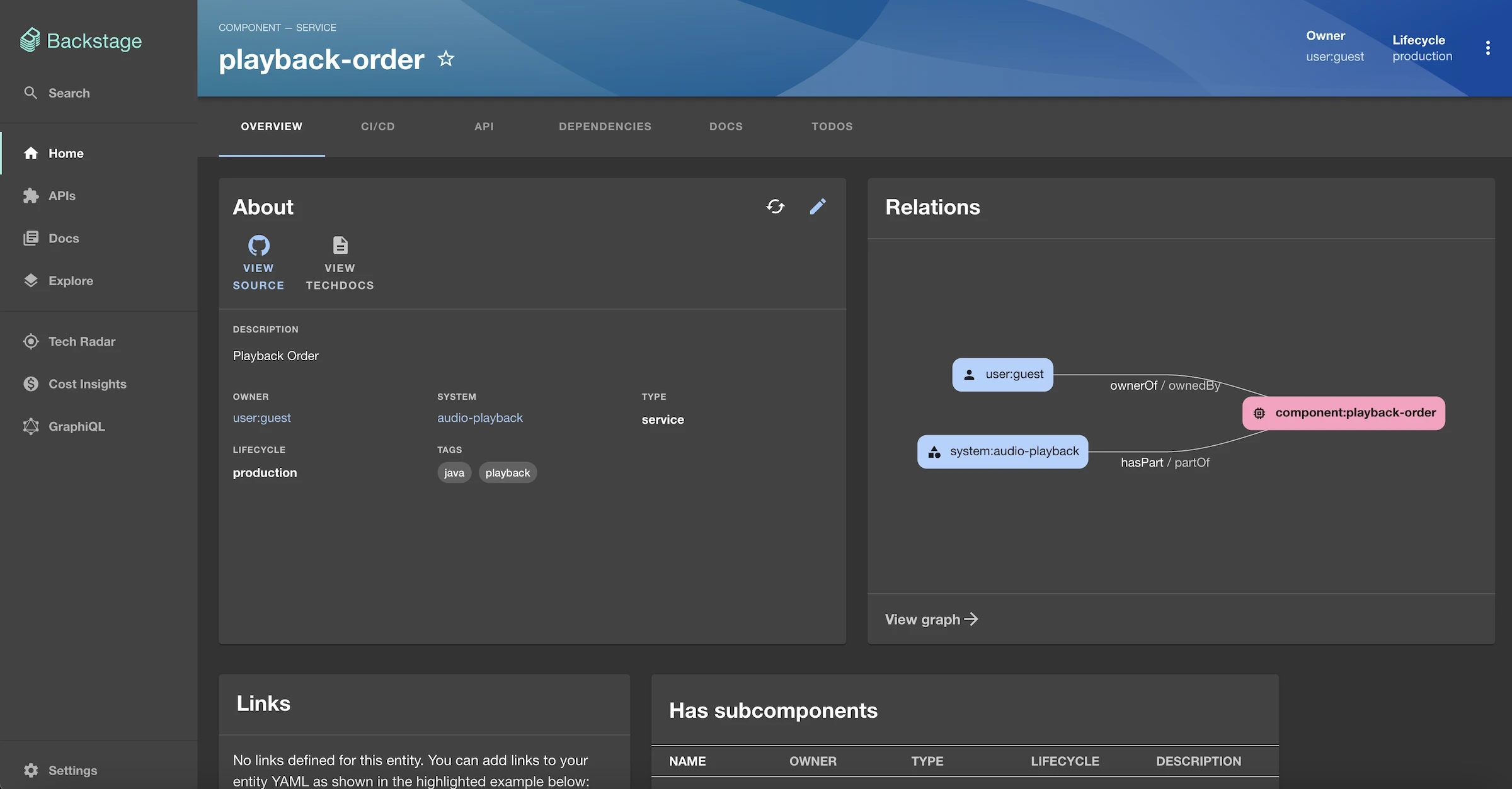Image resolution: width=1512 pixels, height=789 pixels.
Task: Switch to the Overview tab
Action: coord(272,127)
